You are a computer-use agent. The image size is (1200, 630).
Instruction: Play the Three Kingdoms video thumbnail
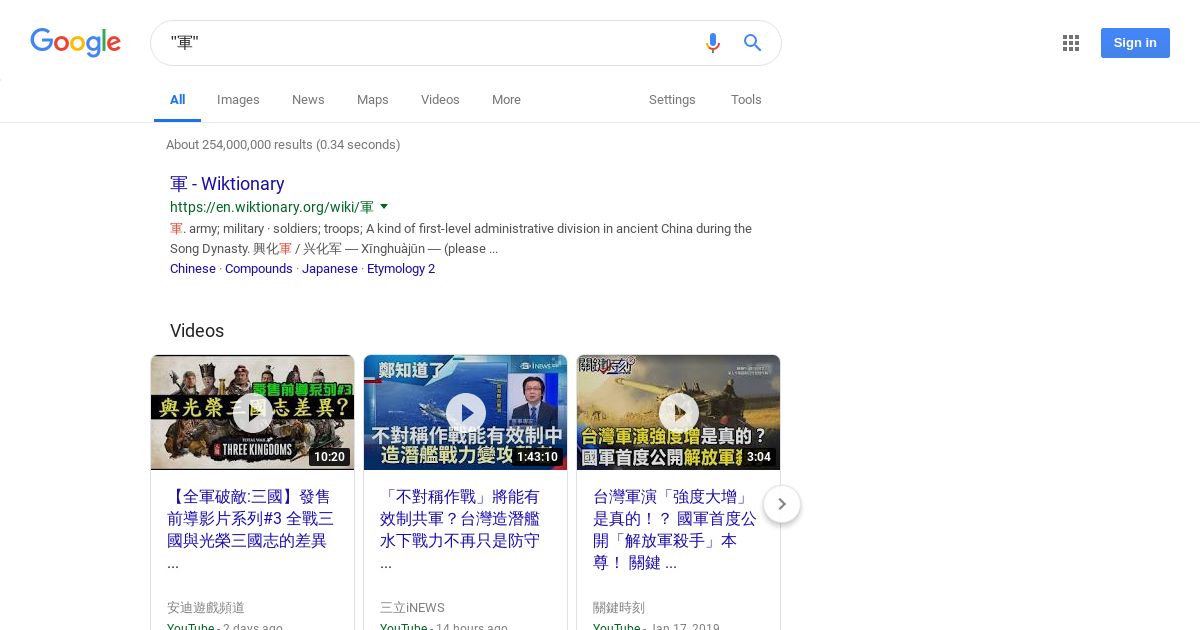click(x=252, y=412)
